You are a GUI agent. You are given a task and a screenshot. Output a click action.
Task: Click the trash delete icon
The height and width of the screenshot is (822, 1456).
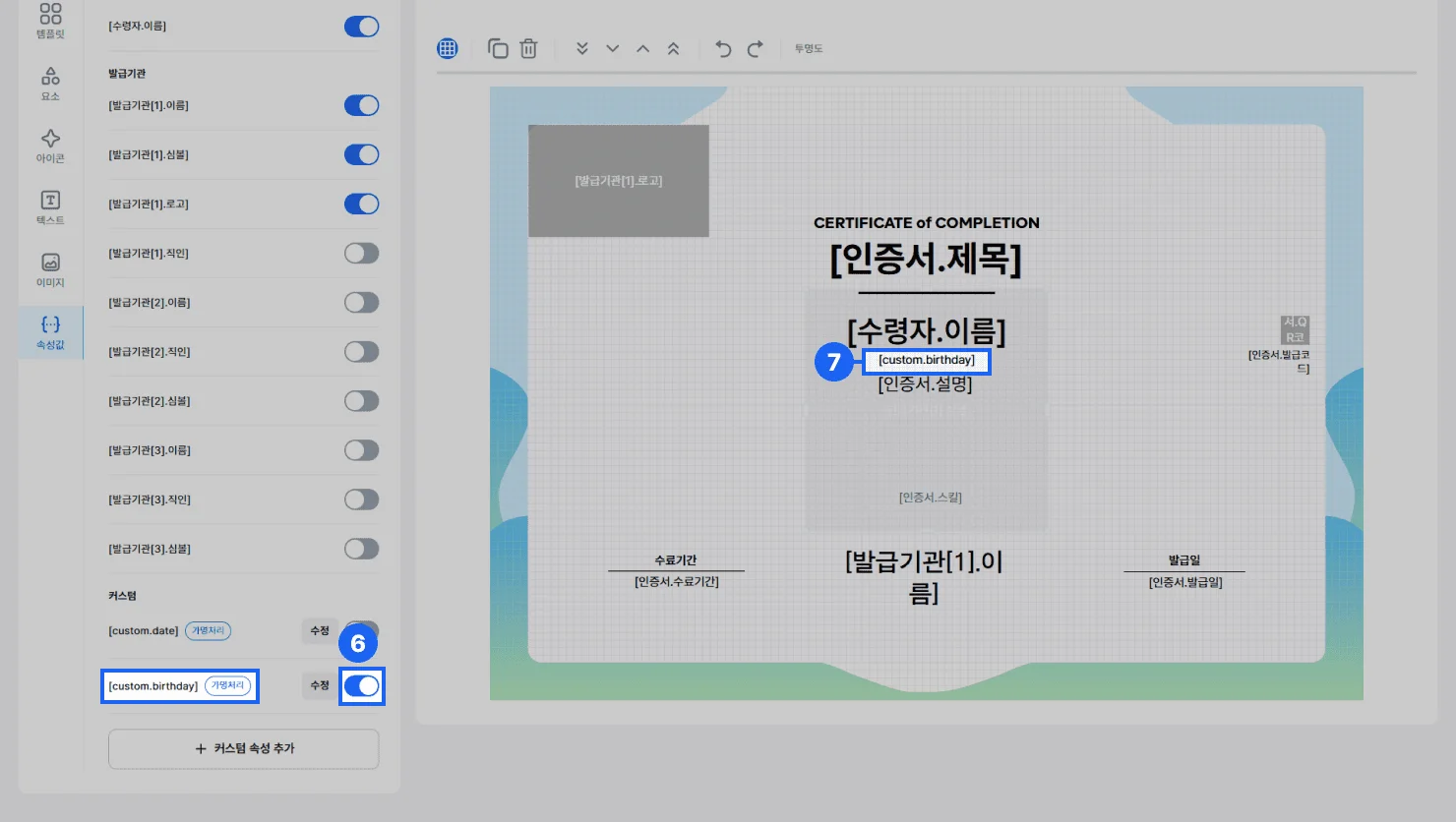528,48
